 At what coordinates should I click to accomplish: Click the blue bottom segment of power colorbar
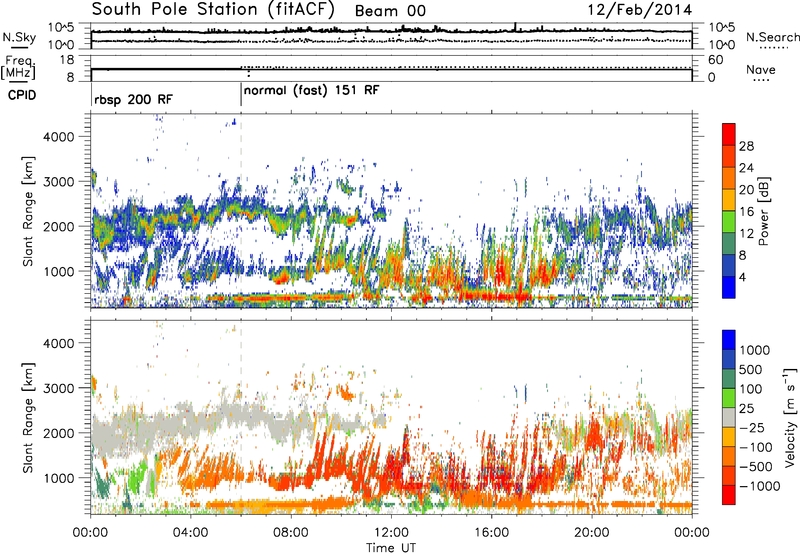point(729,287)
